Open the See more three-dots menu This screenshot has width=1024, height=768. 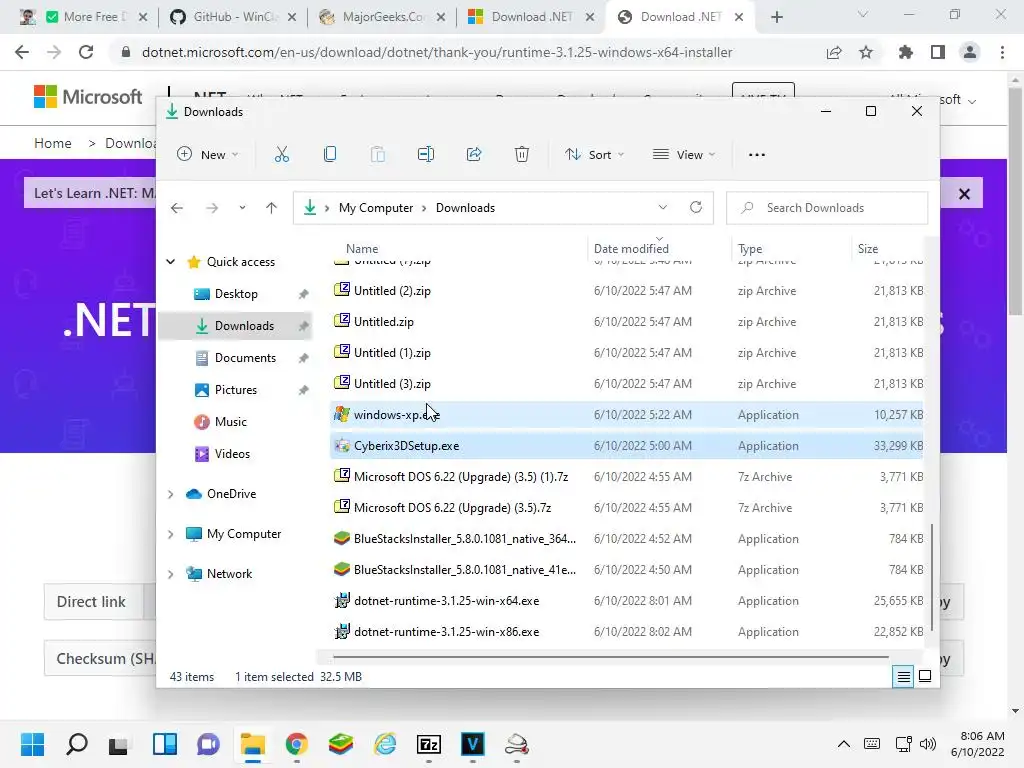point(757,155)
